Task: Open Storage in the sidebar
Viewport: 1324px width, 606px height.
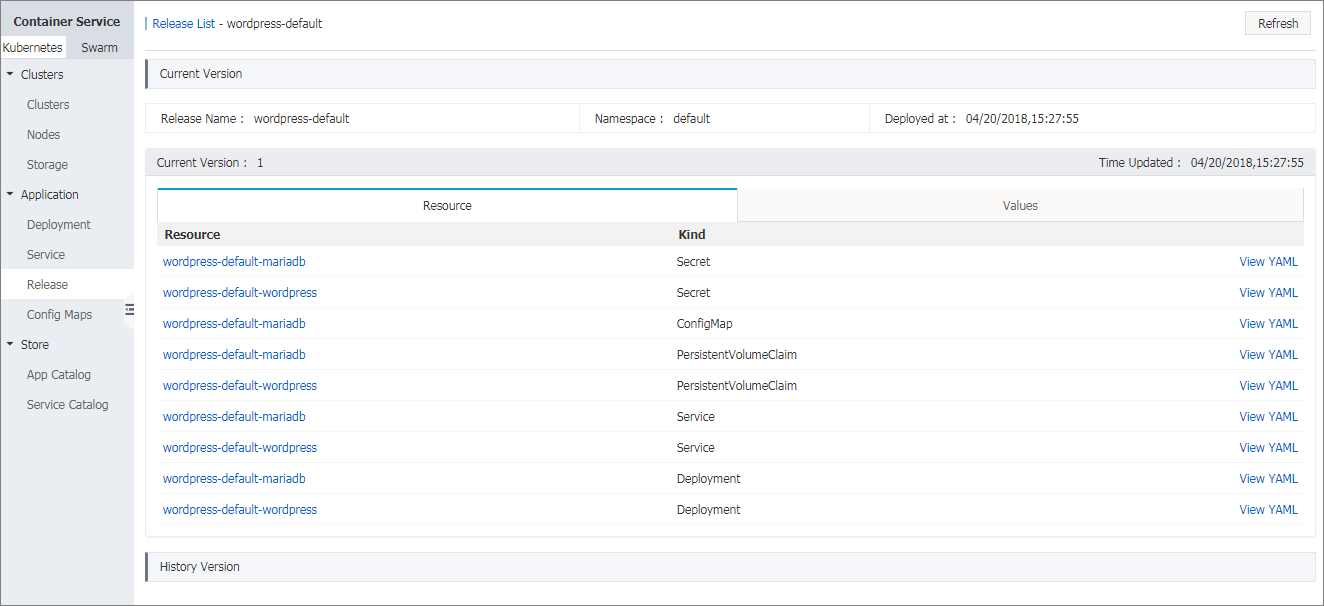Action: [47, 164]
